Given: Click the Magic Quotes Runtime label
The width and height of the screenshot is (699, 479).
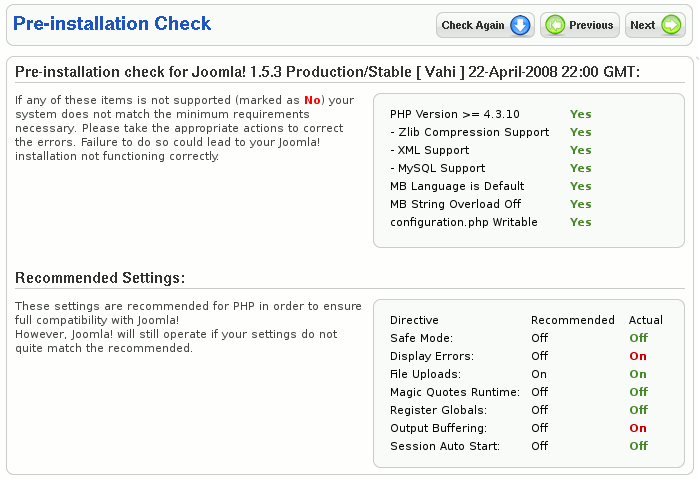Looking at the screenshot, I should 455,392.
